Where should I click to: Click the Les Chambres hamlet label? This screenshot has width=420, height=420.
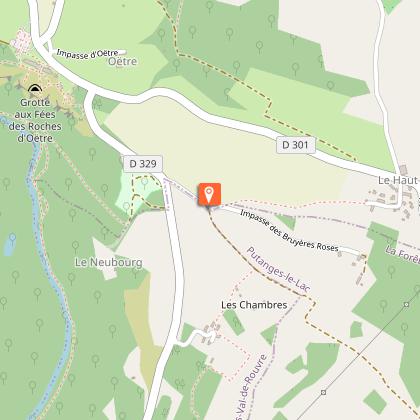click(x=254, y=305)
